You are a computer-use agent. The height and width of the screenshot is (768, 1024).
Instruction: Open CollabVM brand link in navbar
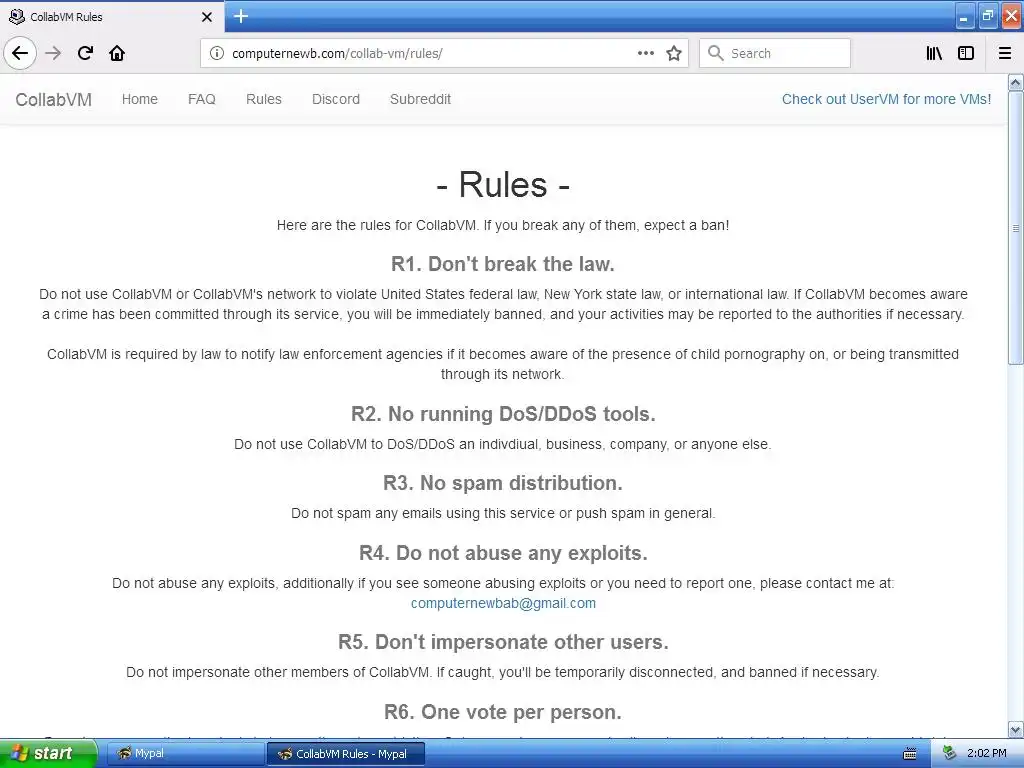click(x=54, y=99)
